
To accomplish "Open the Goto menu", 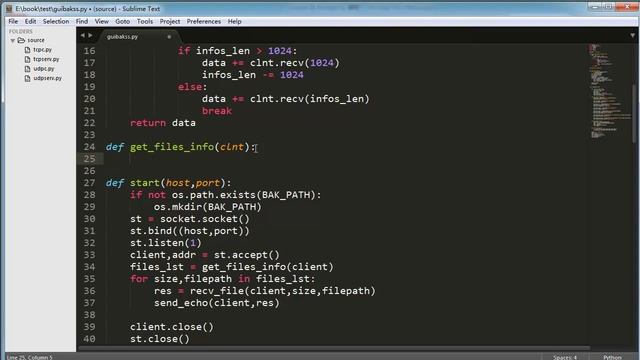I will [122, 21].
